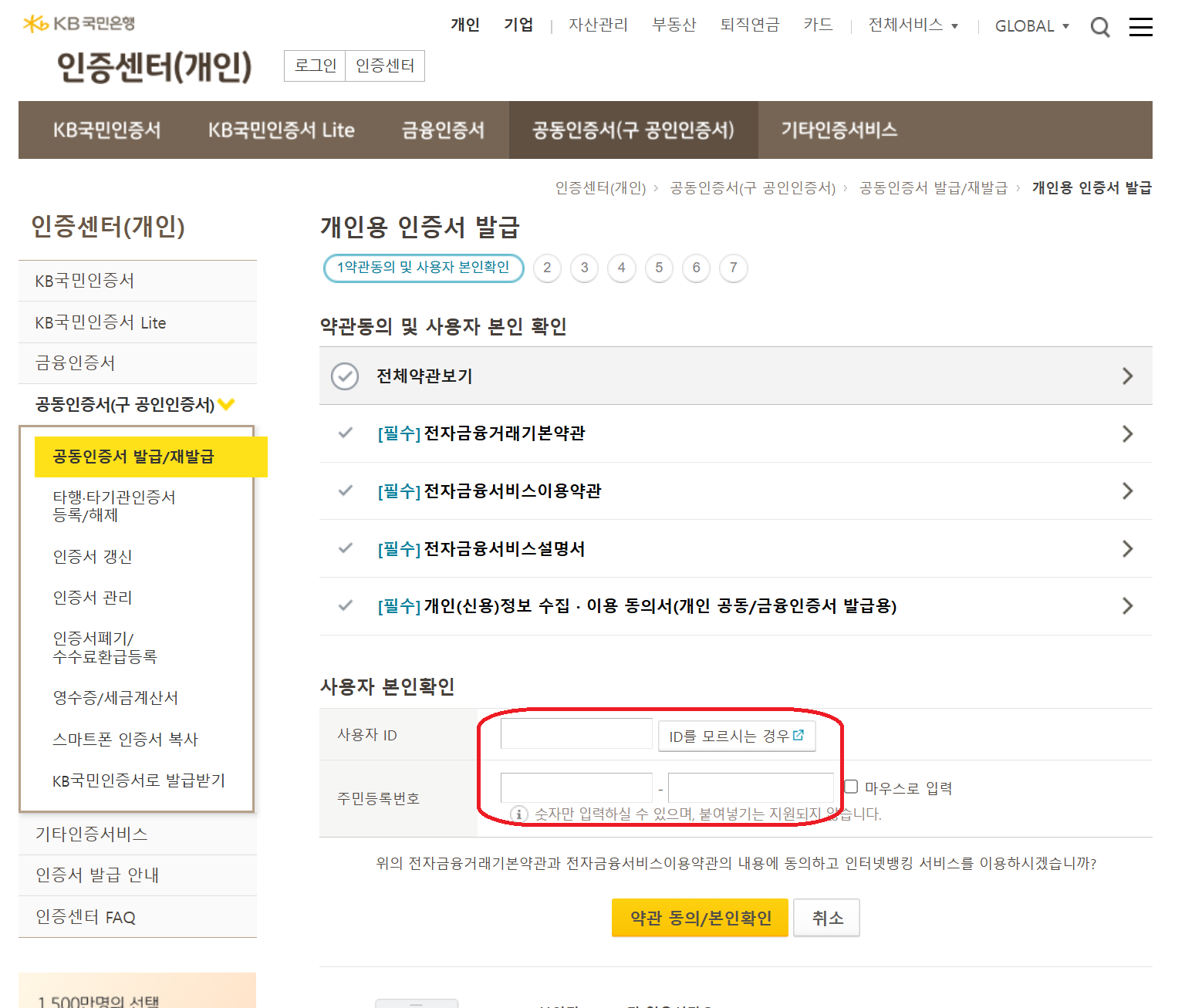Open the search magnifier icon
Screen dimensions: 1185x1008
[1100, 26]
